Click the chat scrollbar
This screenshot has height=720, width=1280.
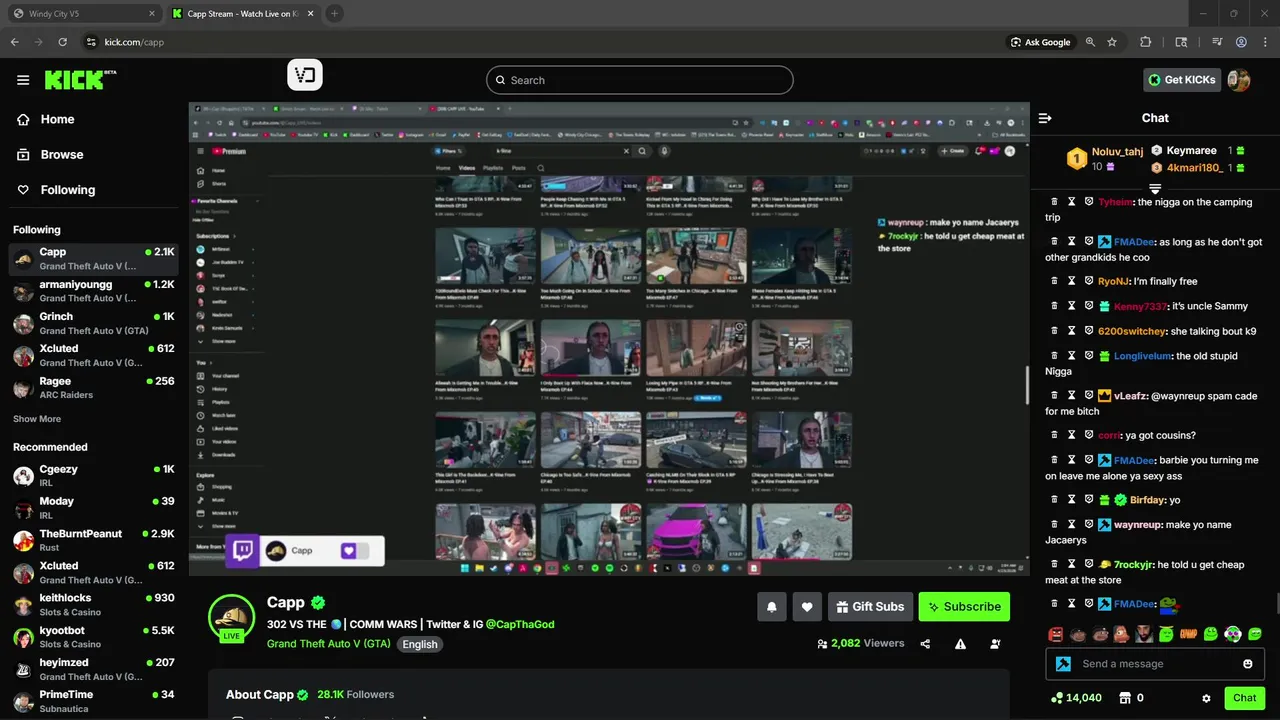(x=1276, y=605)
